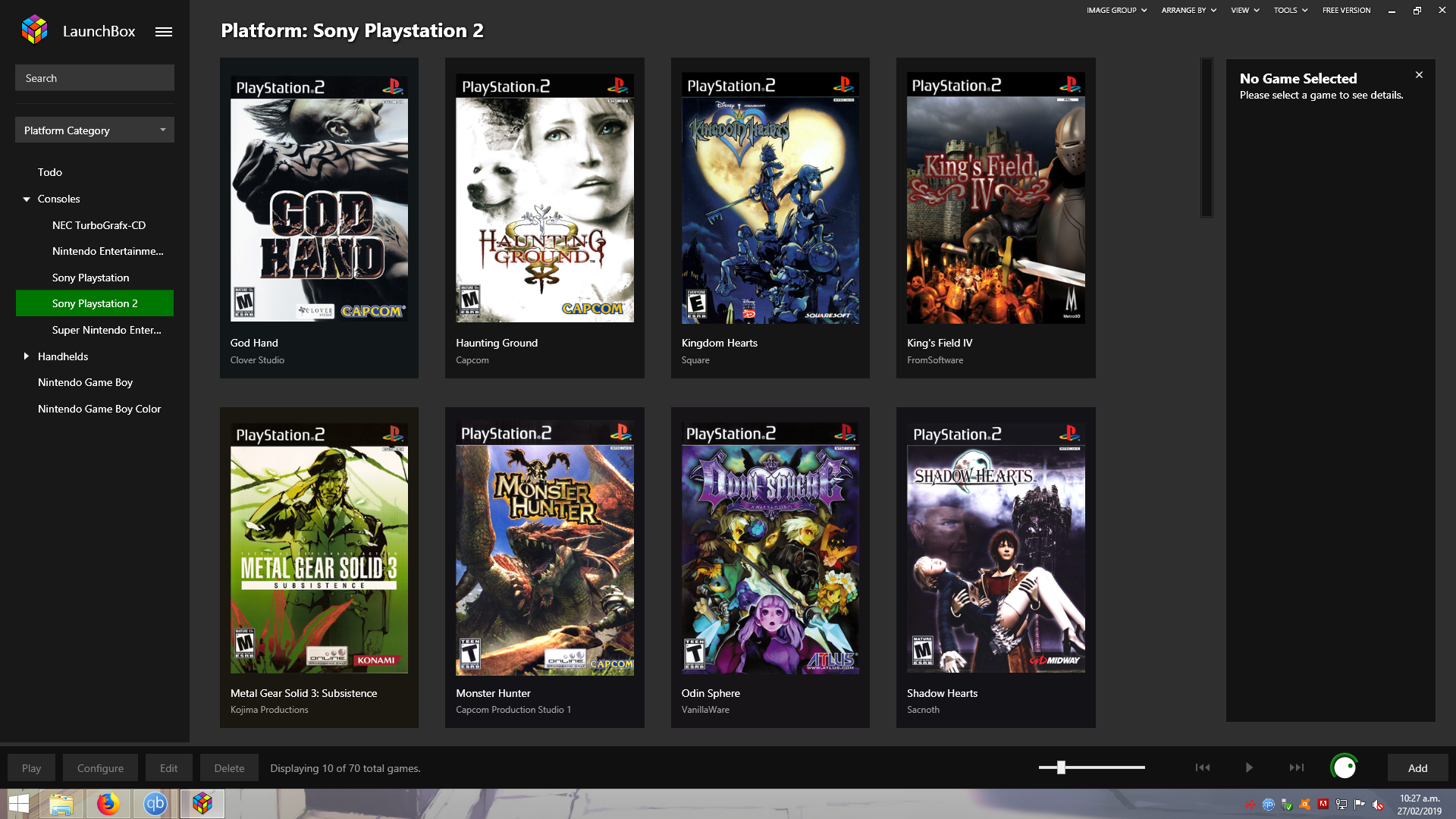Click the previous track icon
Image resolution: width=1456 pixels, height=819 pixels.
tap(1203, 767)
